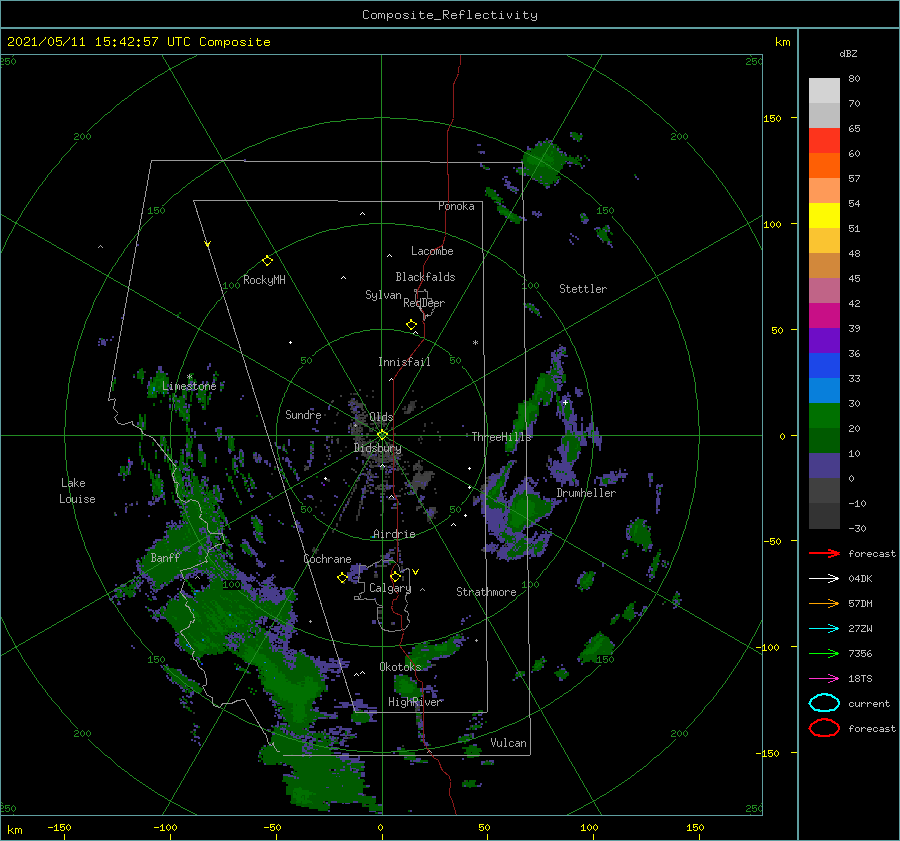
Task: Click the Calgary city label
Action: click(x=390, y=588)
